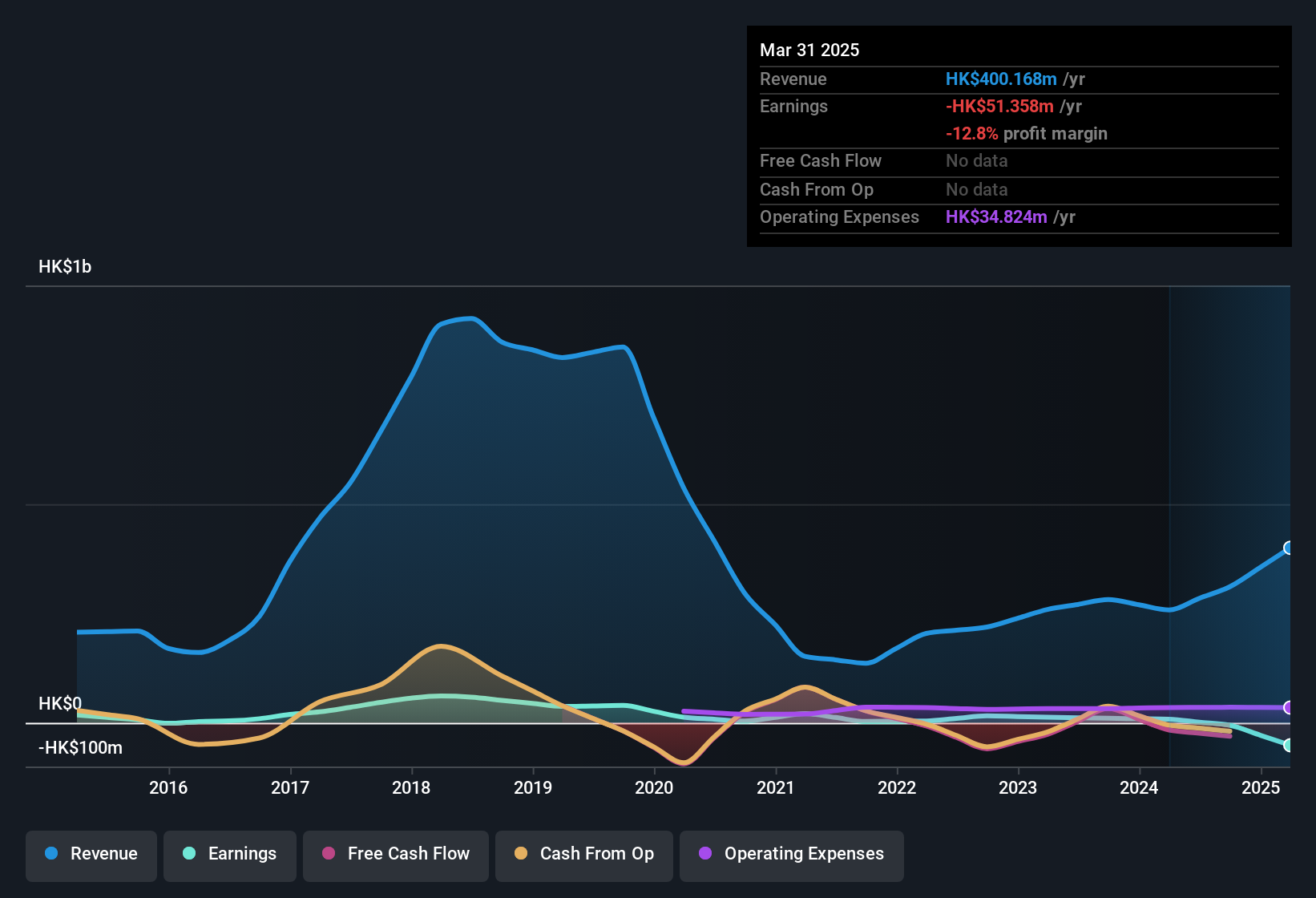Expand the Mar 31 2025 tooltip header

click(x=809, y=50)
